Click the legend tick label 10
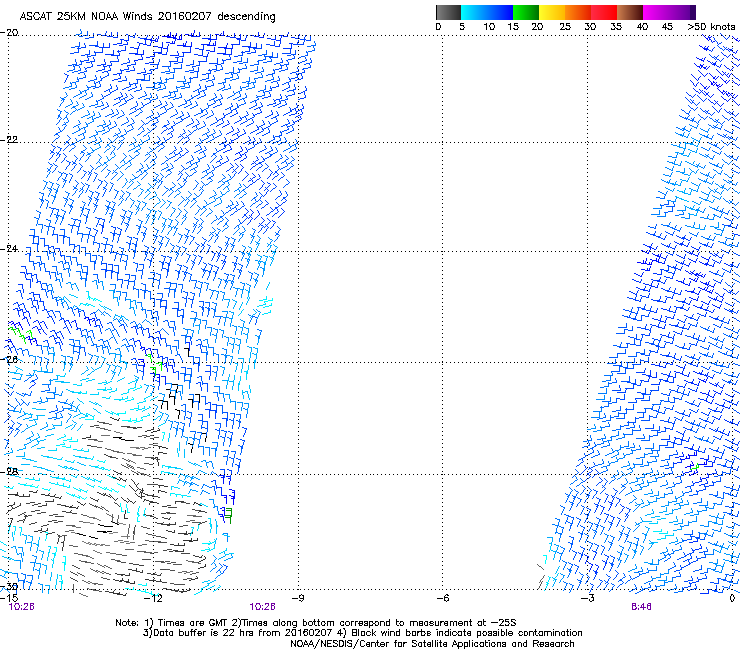 click(489, 27)
